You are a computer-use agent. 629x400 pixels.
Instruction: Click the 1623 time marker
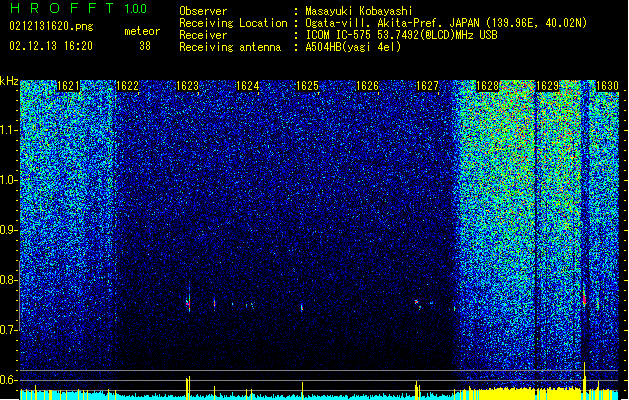point(187,86)
